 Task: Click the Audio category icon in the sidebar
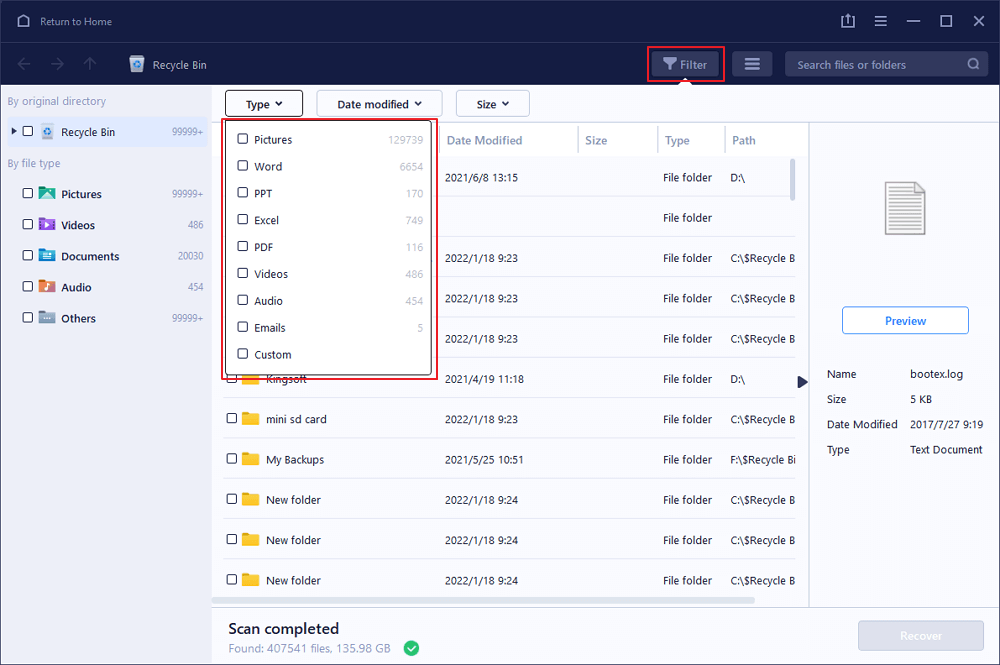point(47,287)
